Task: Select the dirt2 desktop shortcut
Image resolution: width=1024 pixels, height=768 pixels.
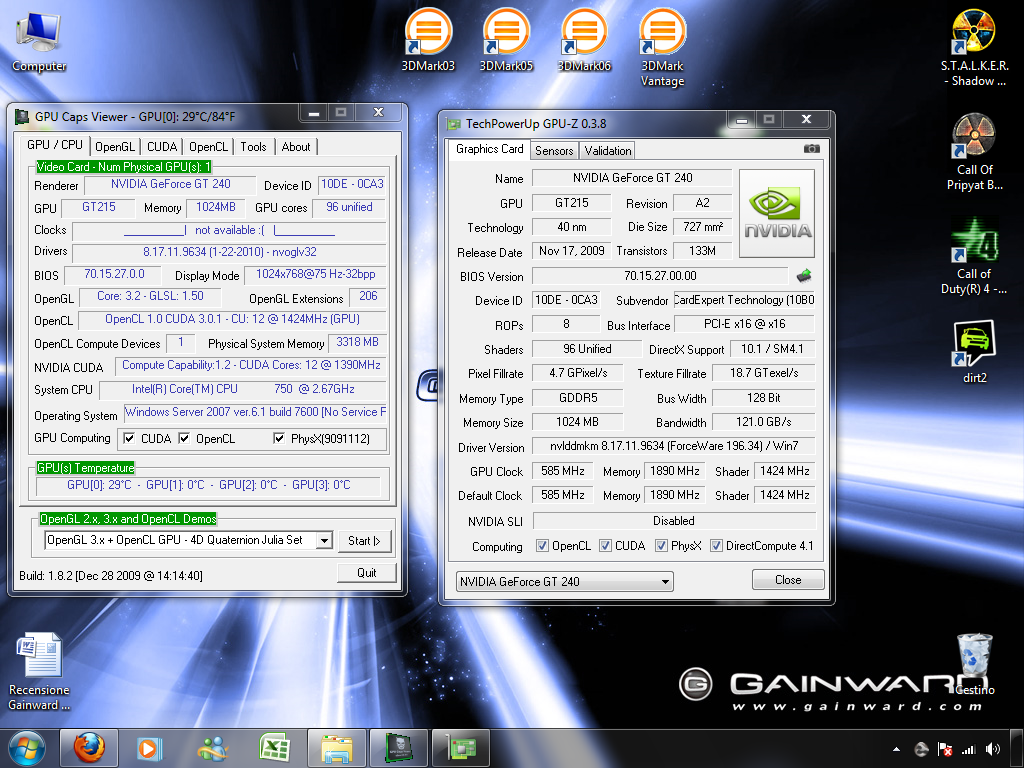Action: click(x=974, y=351)
